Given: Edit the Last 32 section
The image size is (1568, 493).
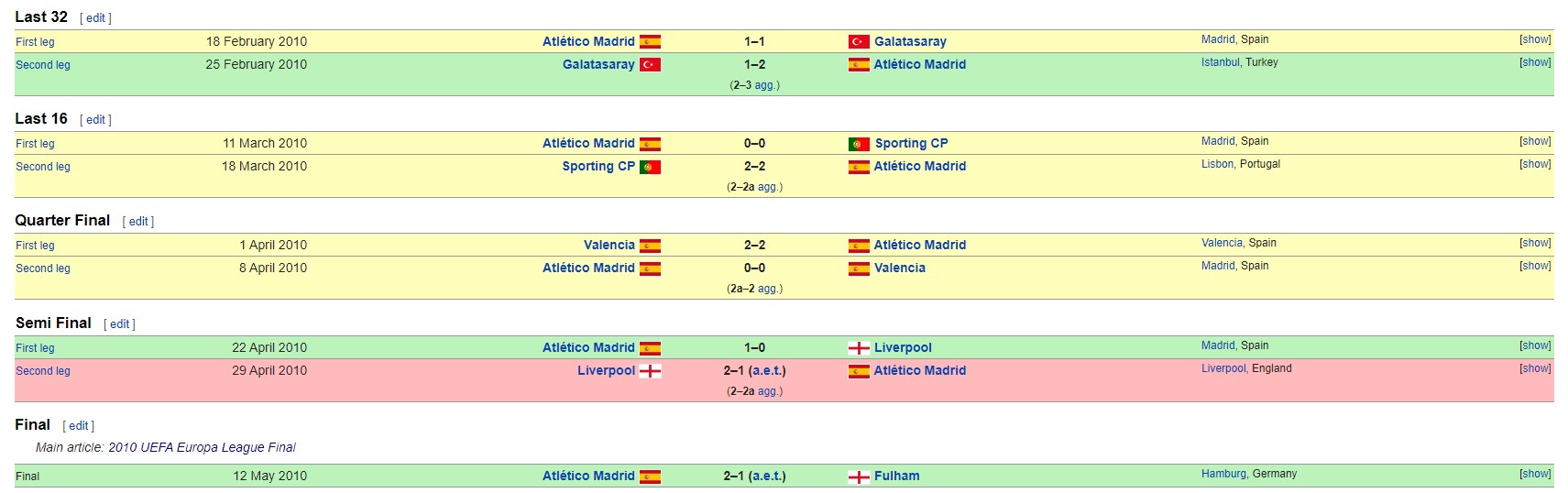Looking at the screenshot, I should (95, 18).
